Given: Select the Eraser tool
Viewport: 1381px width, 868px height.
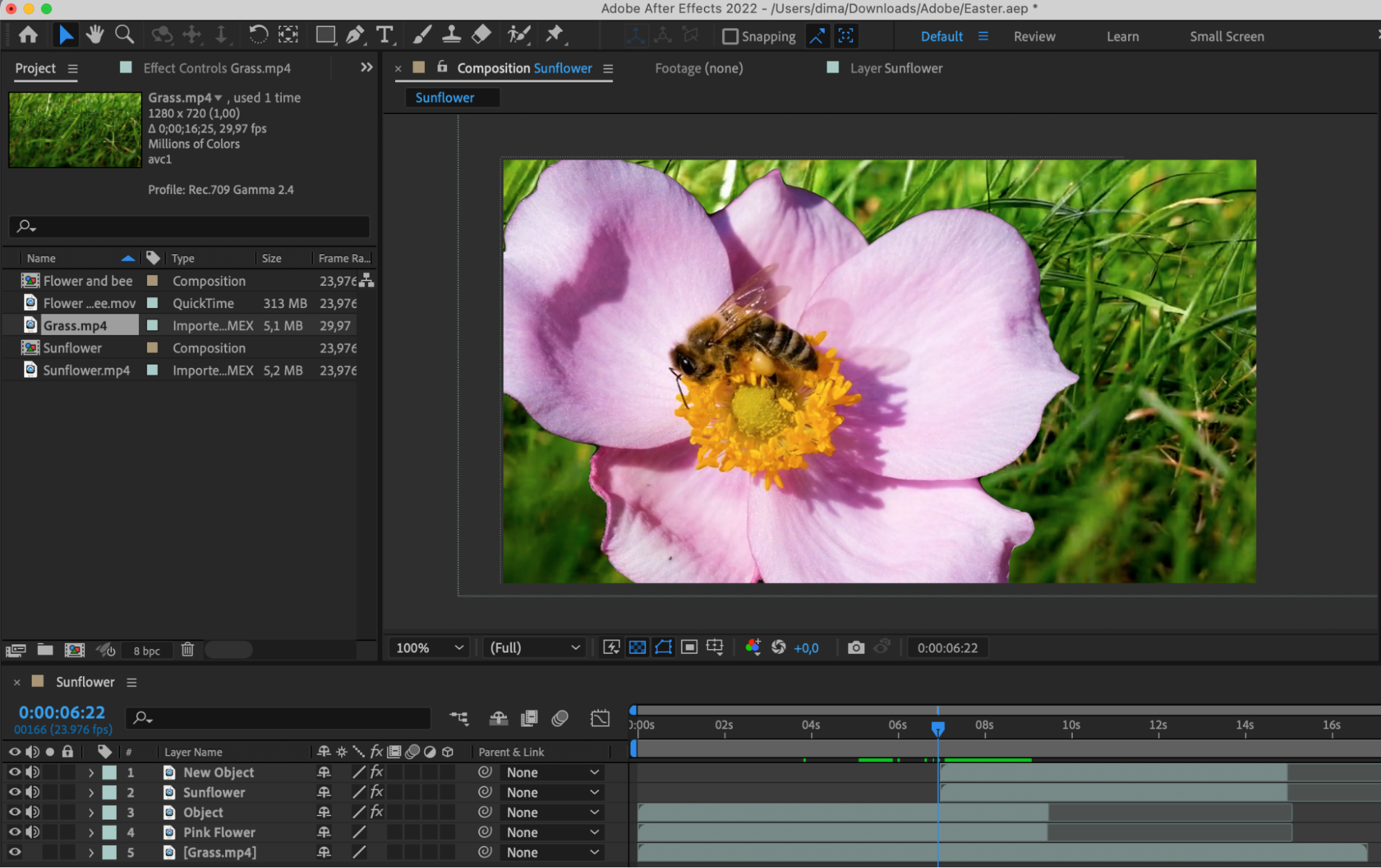Looking at the screenshot, I should [x=481, y=35].
